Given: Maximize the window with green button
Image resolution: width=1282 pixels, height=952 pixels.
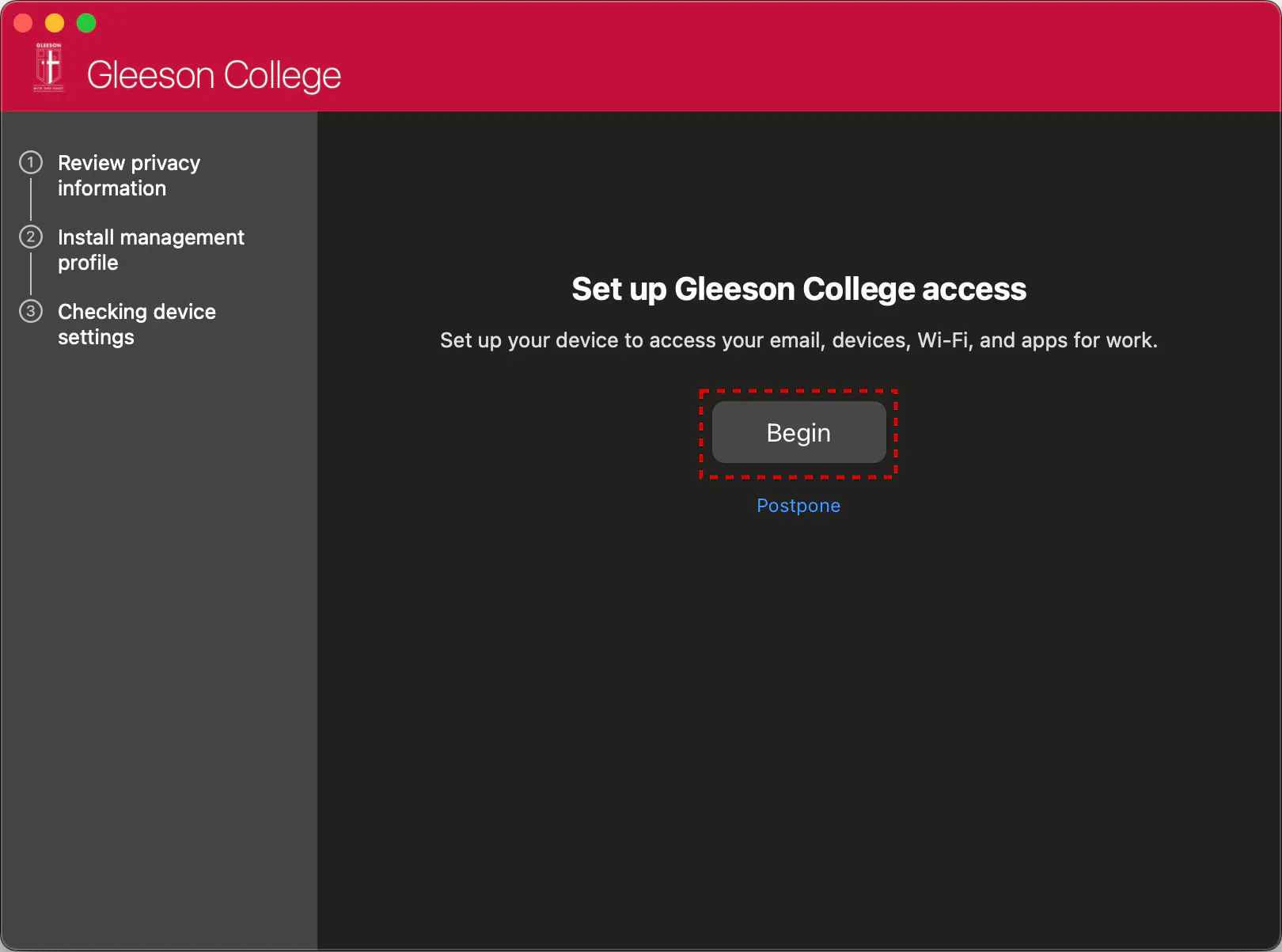Looking at the screenshot, I should coord(86,23).
